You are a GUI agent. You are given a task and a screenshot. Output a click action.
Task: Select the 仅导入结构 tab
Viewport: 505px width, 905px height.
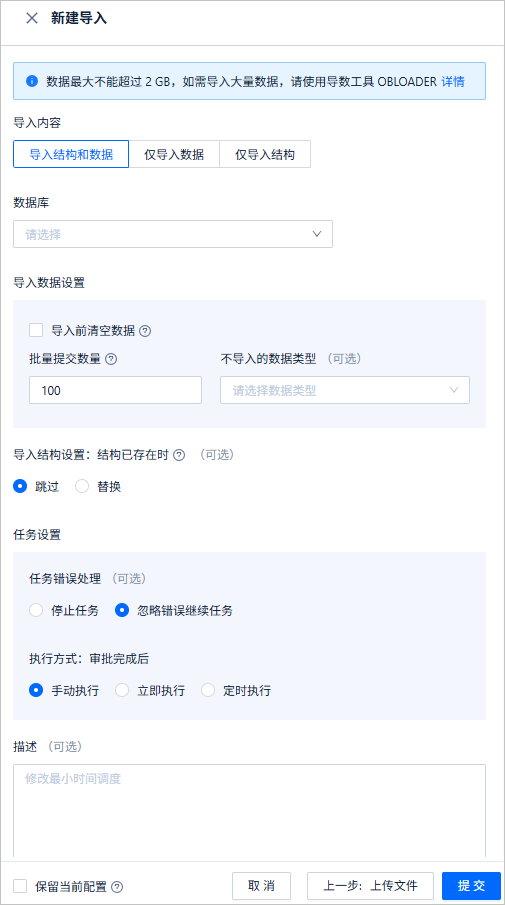(265, 155)
